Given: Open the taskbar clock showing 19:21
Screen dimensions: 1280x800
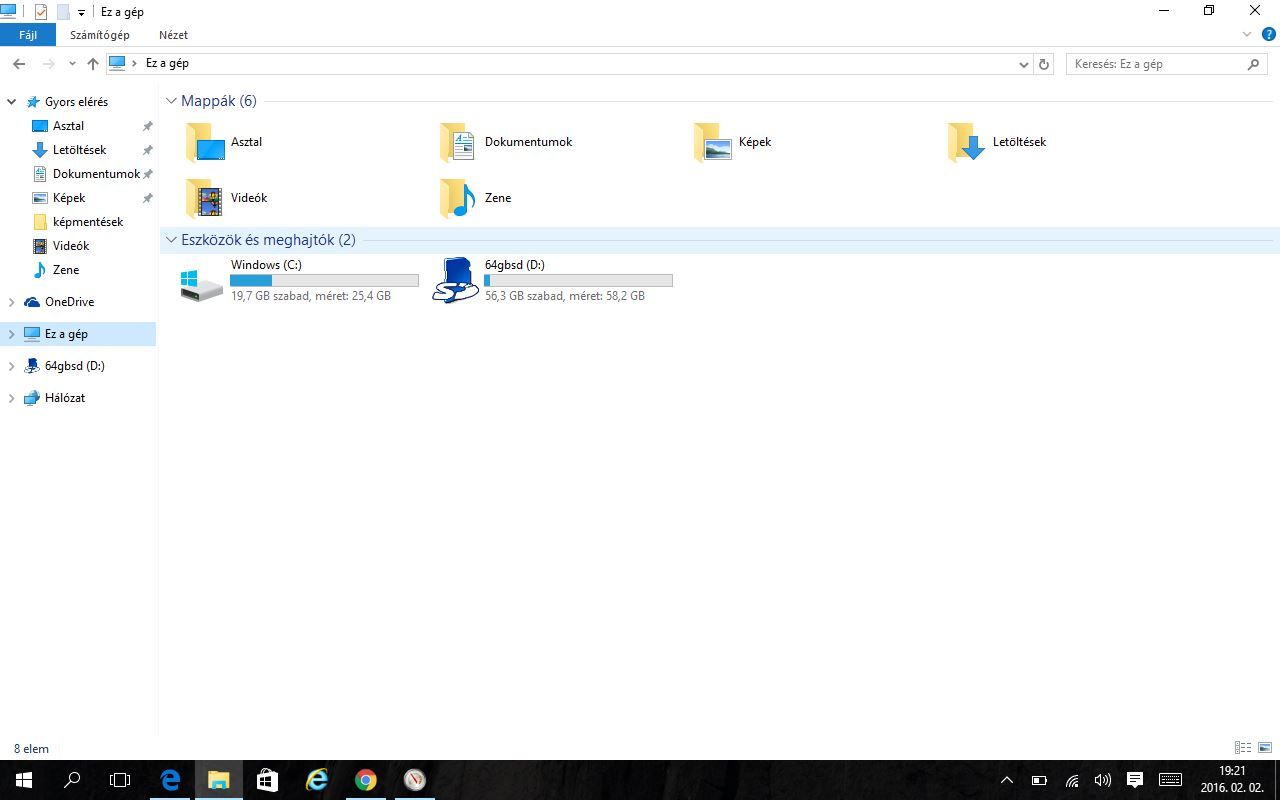Looking at the screenshot, I should (1232, 780).
